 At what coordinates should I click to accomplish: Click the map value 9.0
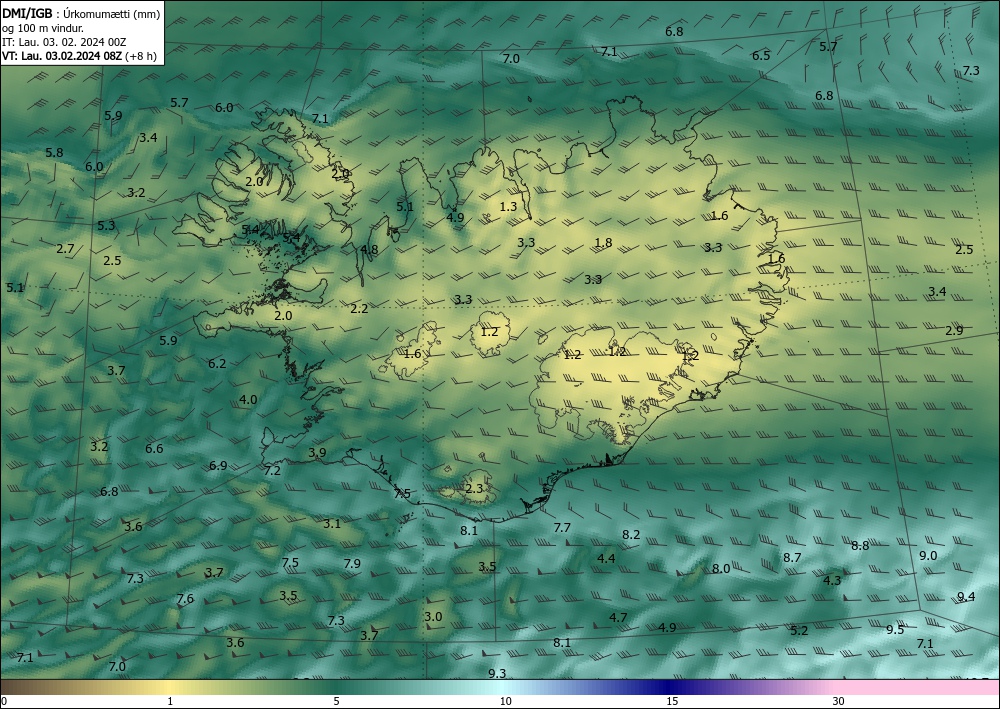click(928, 555)
